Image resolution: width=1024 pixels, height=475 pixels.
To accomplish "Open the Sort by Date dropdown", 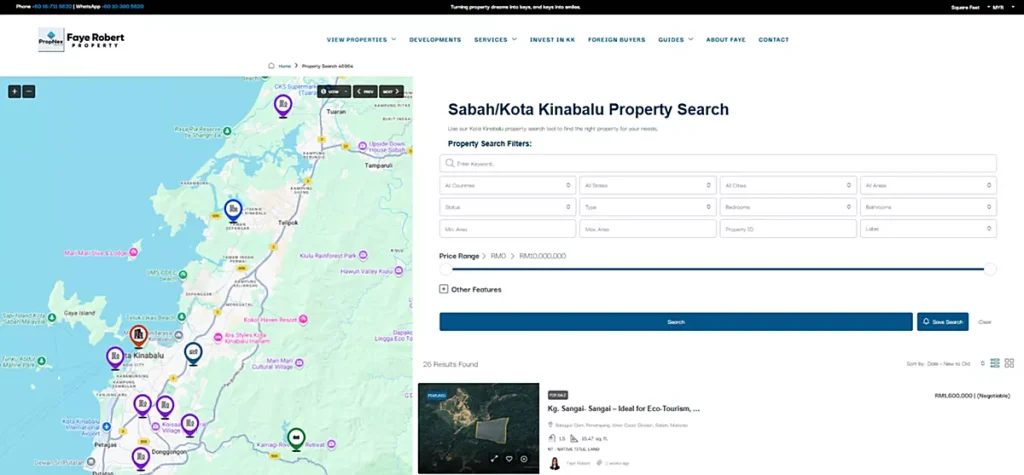I will click(946, 363).
